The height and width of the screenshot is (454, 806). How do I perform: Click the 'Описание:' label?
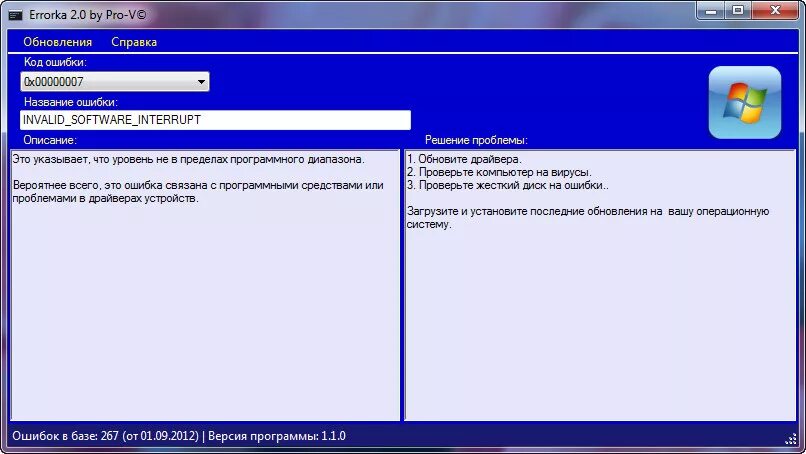[50, 140]
